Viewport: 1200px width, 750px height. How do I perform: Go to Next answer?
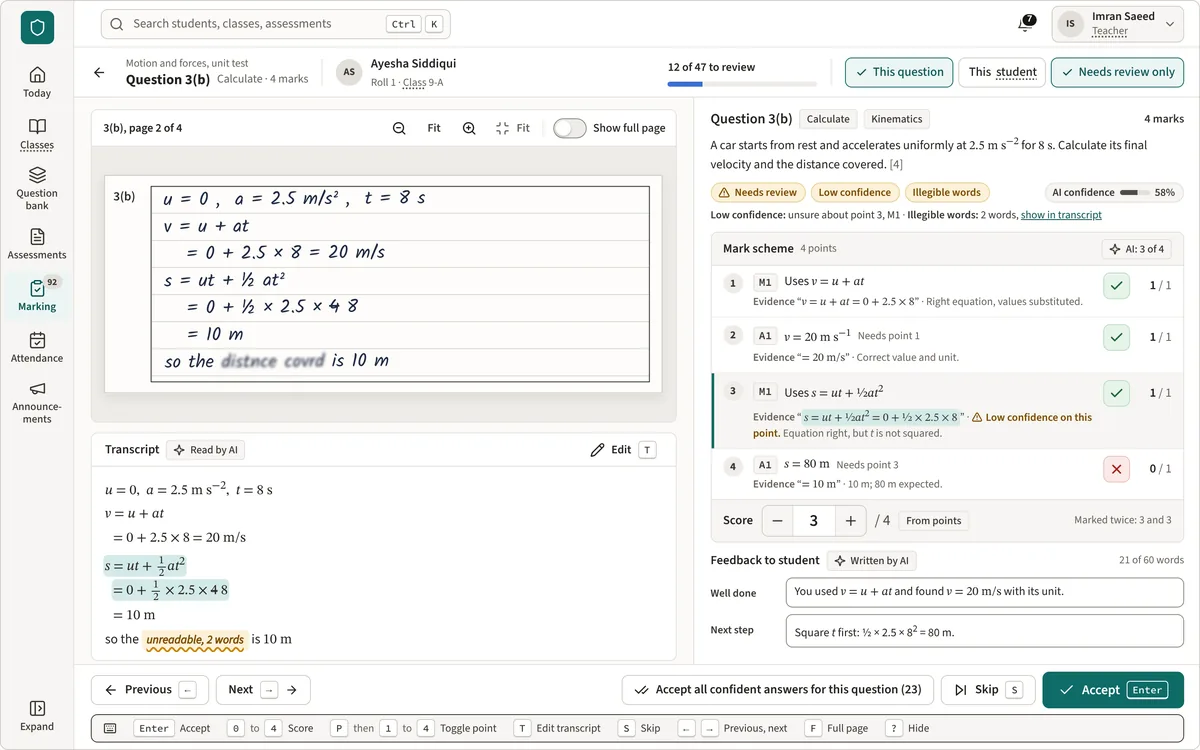(x=263, y=690)
